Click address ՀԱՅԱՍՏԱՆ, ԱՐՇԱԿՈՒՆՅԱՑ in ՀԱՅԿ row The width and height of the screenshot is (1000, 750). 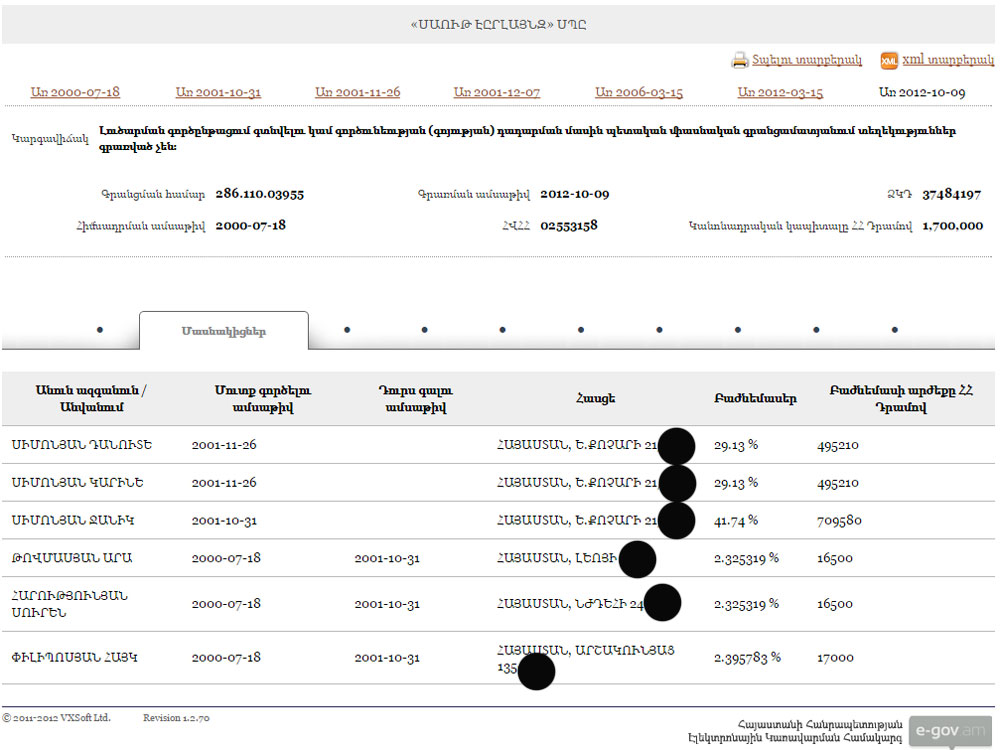pos(585,658)
